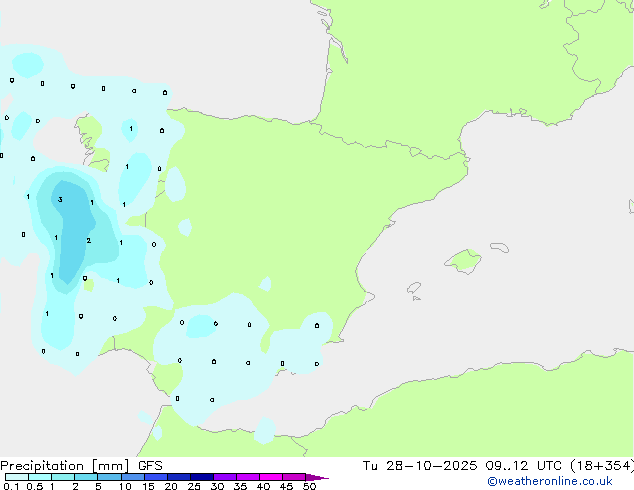Click the 0.1–0.5 mm lightest legend swatch
This screenshot has width=634, height=490.
(17, 477)
